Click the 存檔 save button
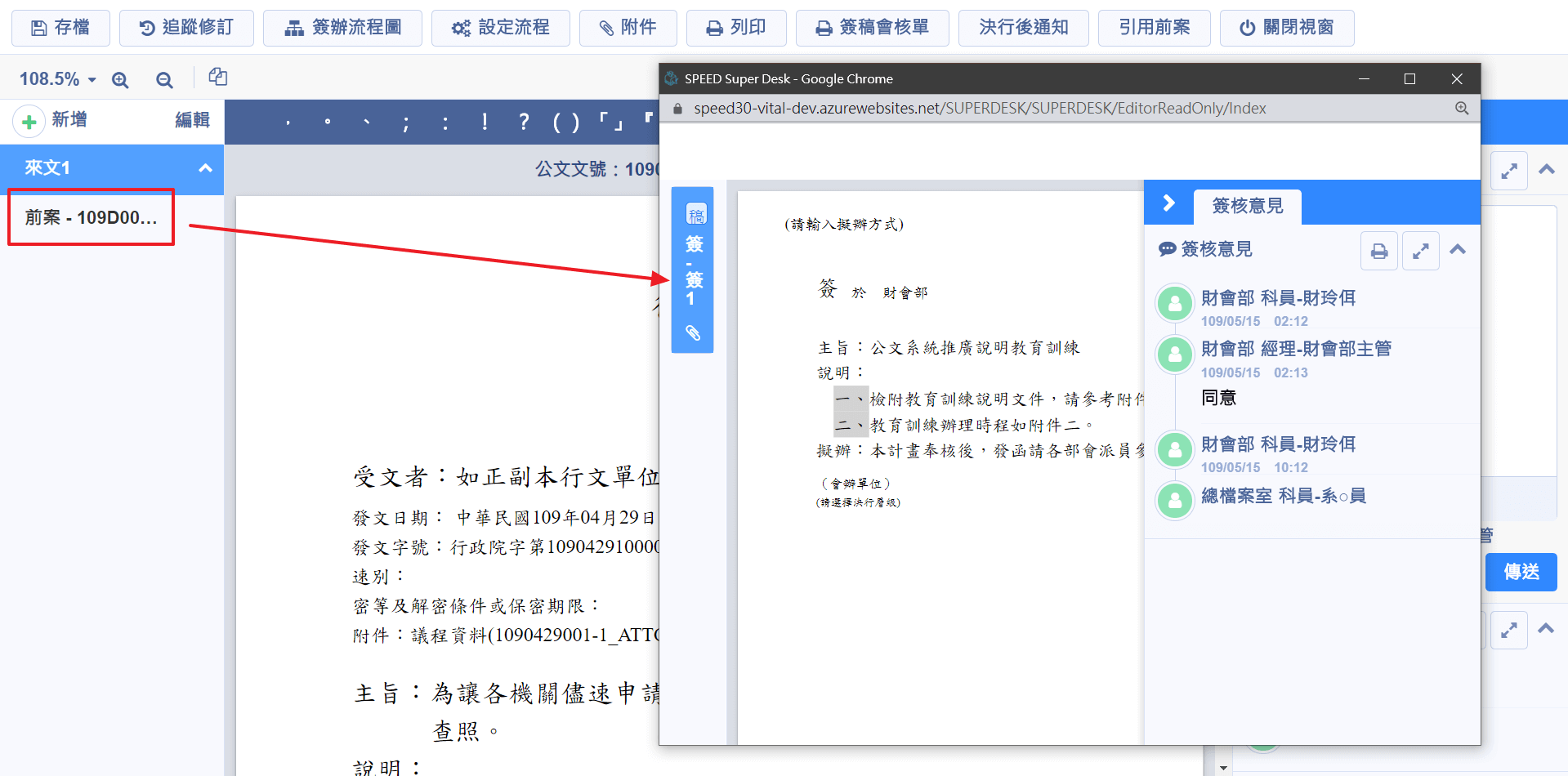This screenshot has height=776, width=1568. (60, 28)
